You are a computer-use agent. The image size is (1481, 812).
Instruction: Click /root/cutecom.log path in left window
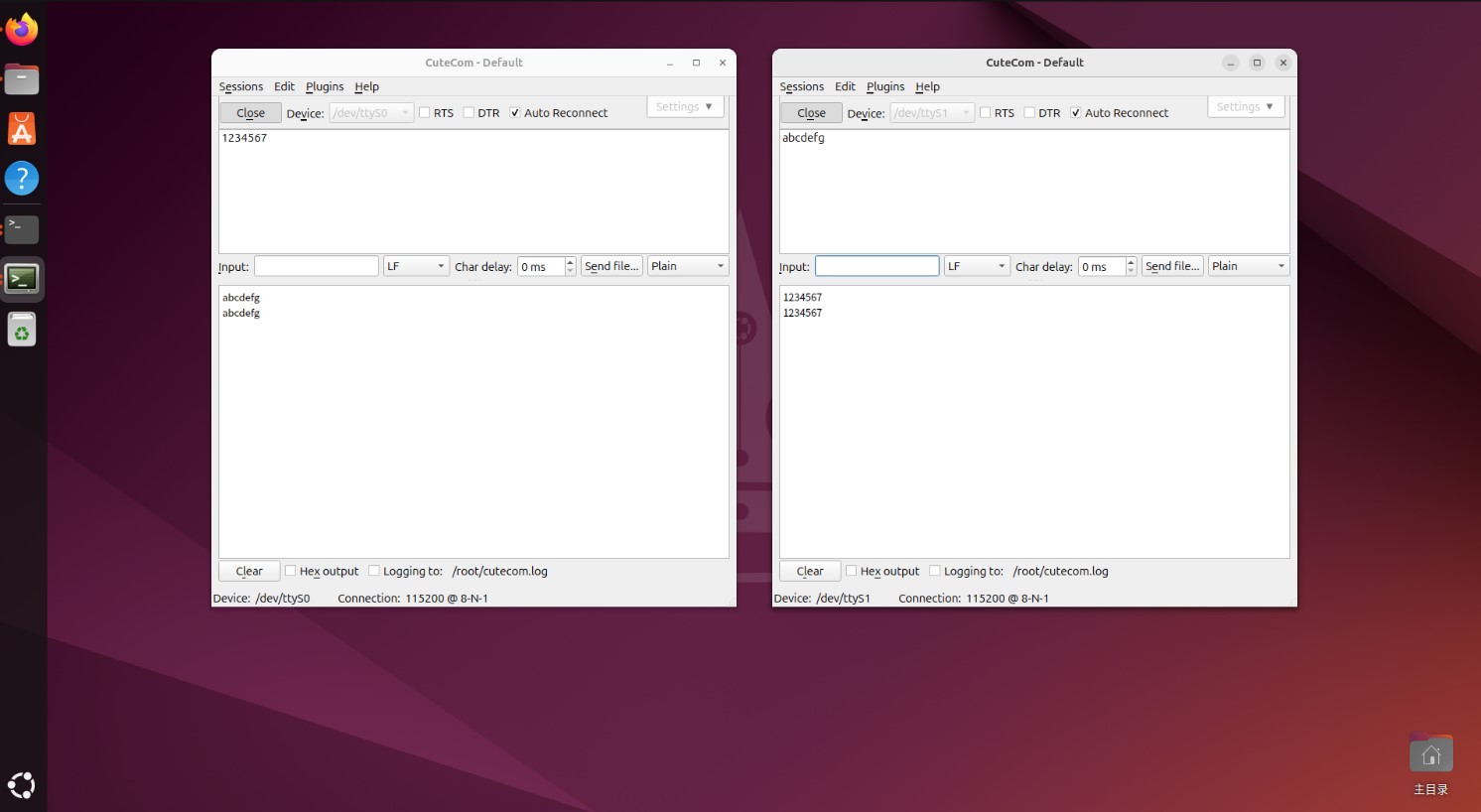pos(499,571)
